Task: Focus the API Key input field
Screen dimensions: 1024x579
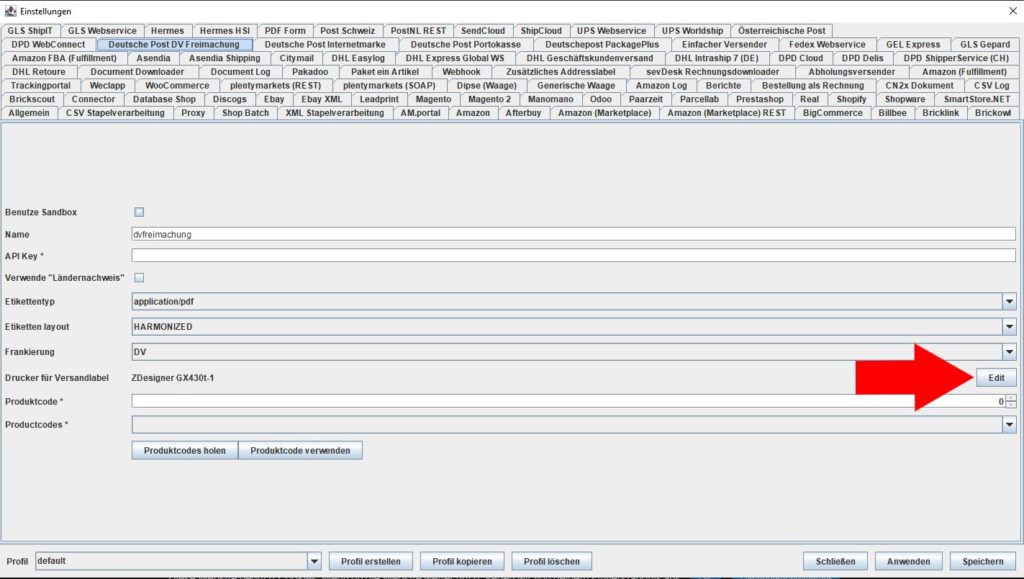Action: (x=573, y=256)
